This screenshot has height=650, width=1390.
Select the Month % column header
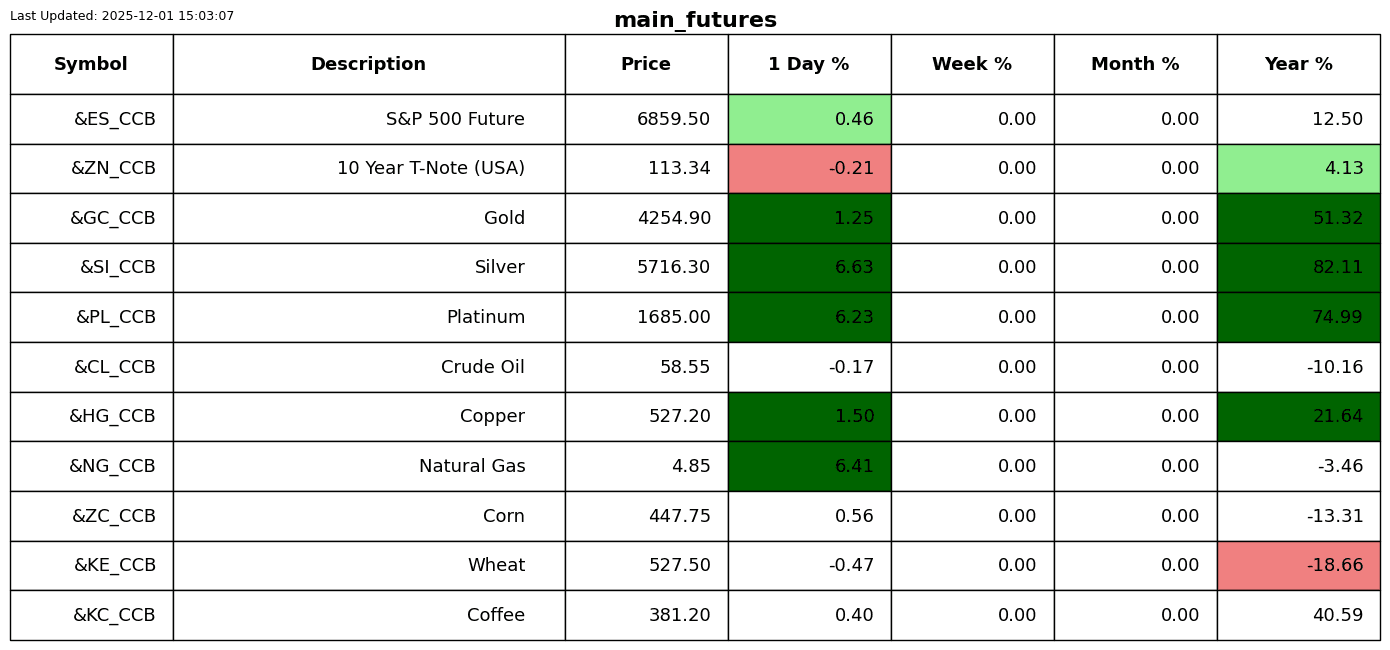(1135, 65)
